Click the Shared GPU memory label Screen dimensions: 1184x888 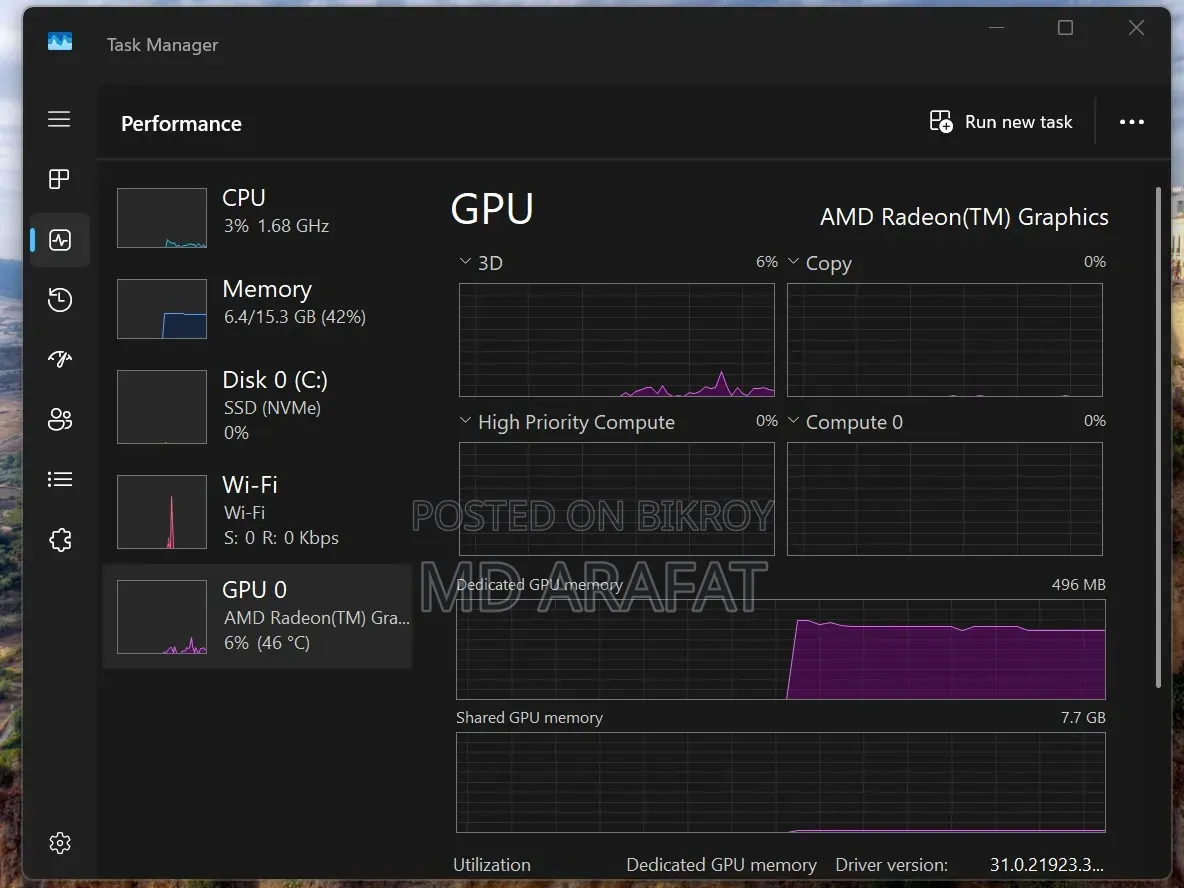(x=529, y=717)
